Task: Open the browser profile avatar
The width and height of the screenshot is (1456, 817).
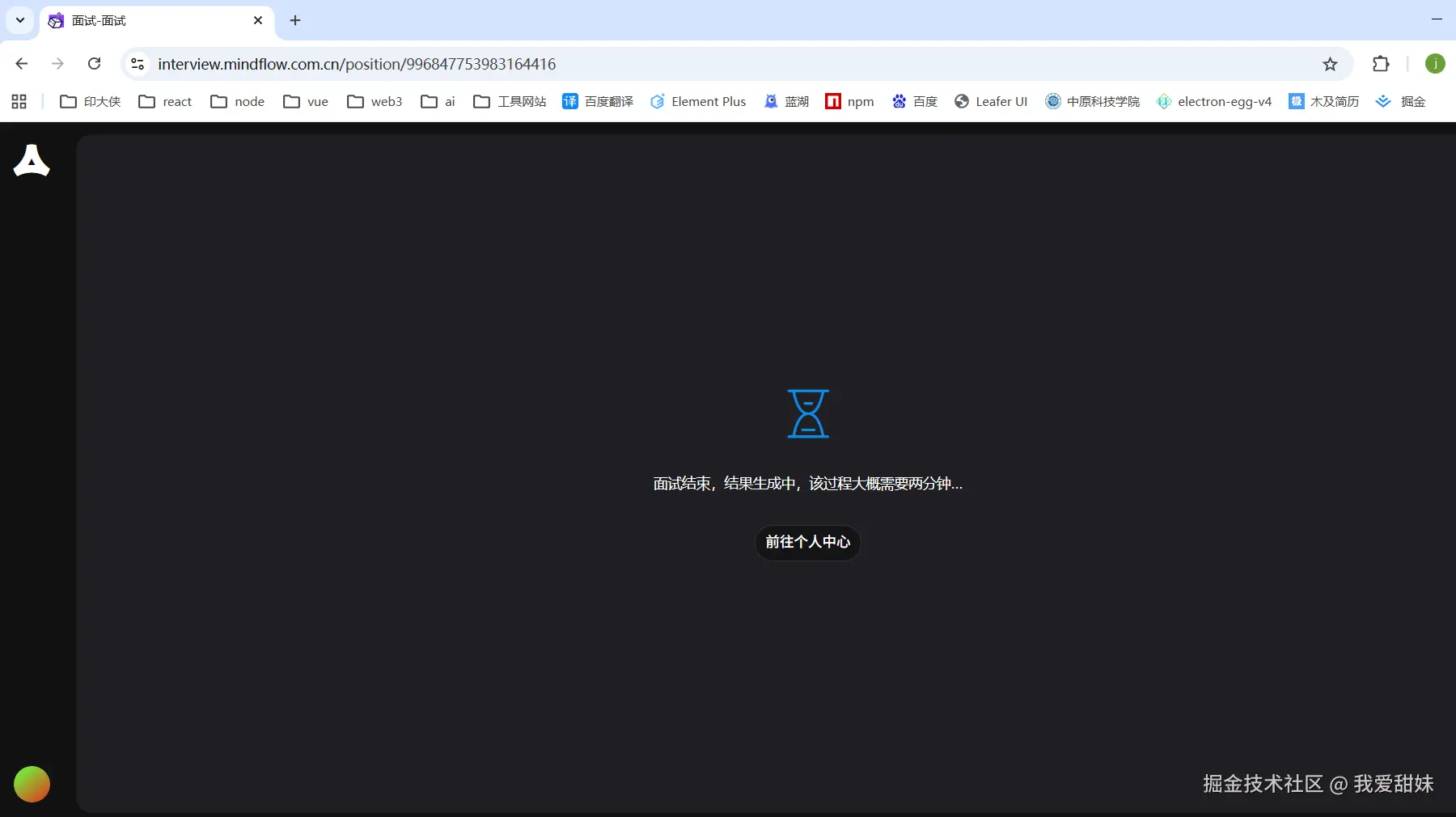Action: coord(1436,64)
